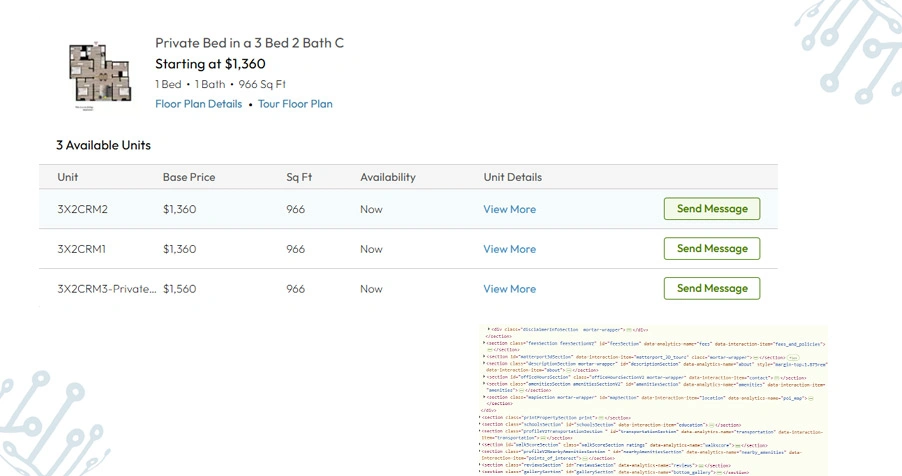Expand the feesSection node in code
Image resolution: width=902 pixels, height=476 pixels.
point(484,343)
